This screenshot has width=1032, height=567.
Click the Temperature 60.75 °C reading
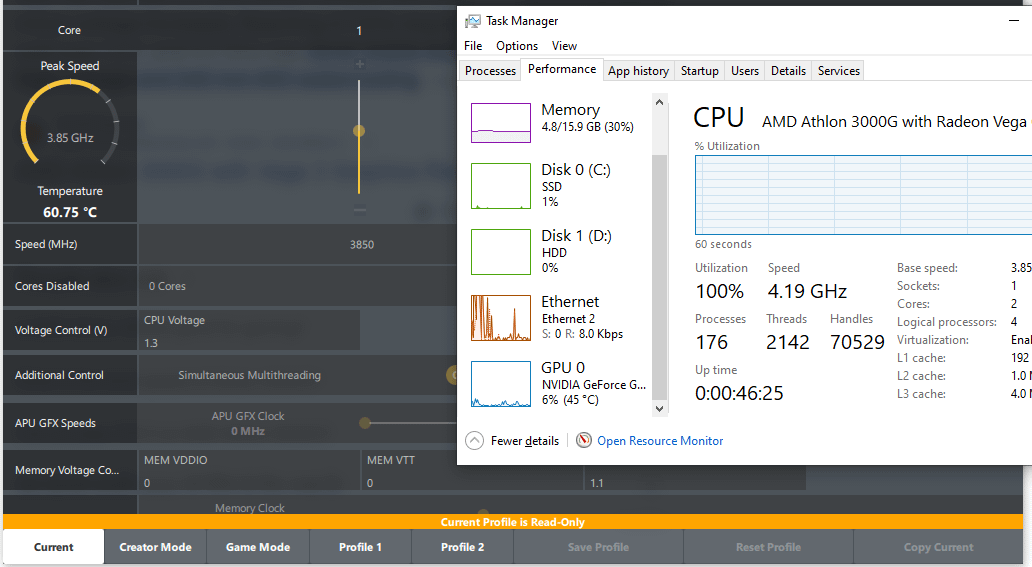(70, 212)
